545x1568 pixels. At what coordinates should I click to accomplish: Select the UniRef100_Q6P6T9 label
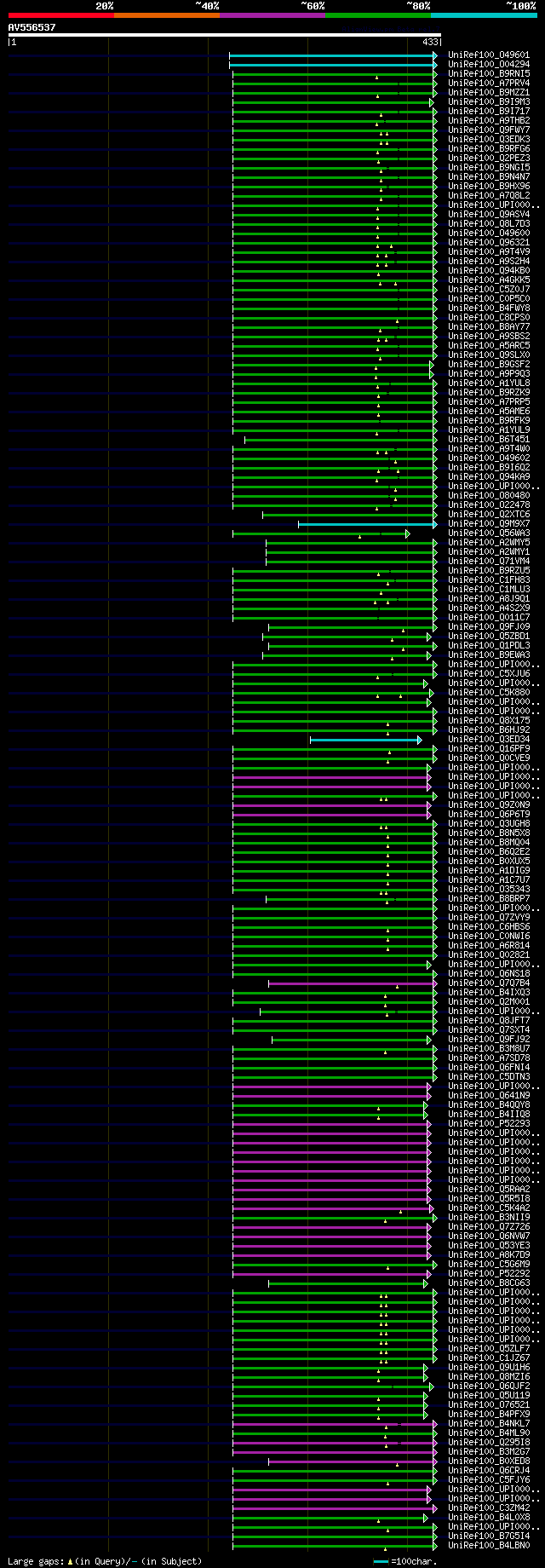click(489, 815)
